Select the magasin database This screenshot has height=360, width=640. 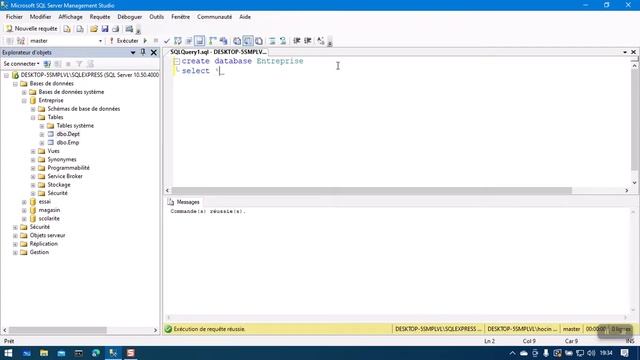49,210
